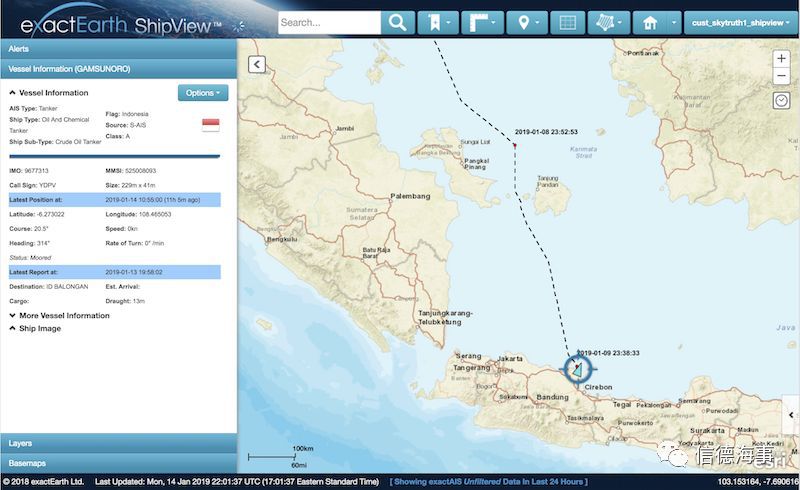Collapse the Vessel Information section
This screenshot has width=800, height=490.
click(48, 93)
